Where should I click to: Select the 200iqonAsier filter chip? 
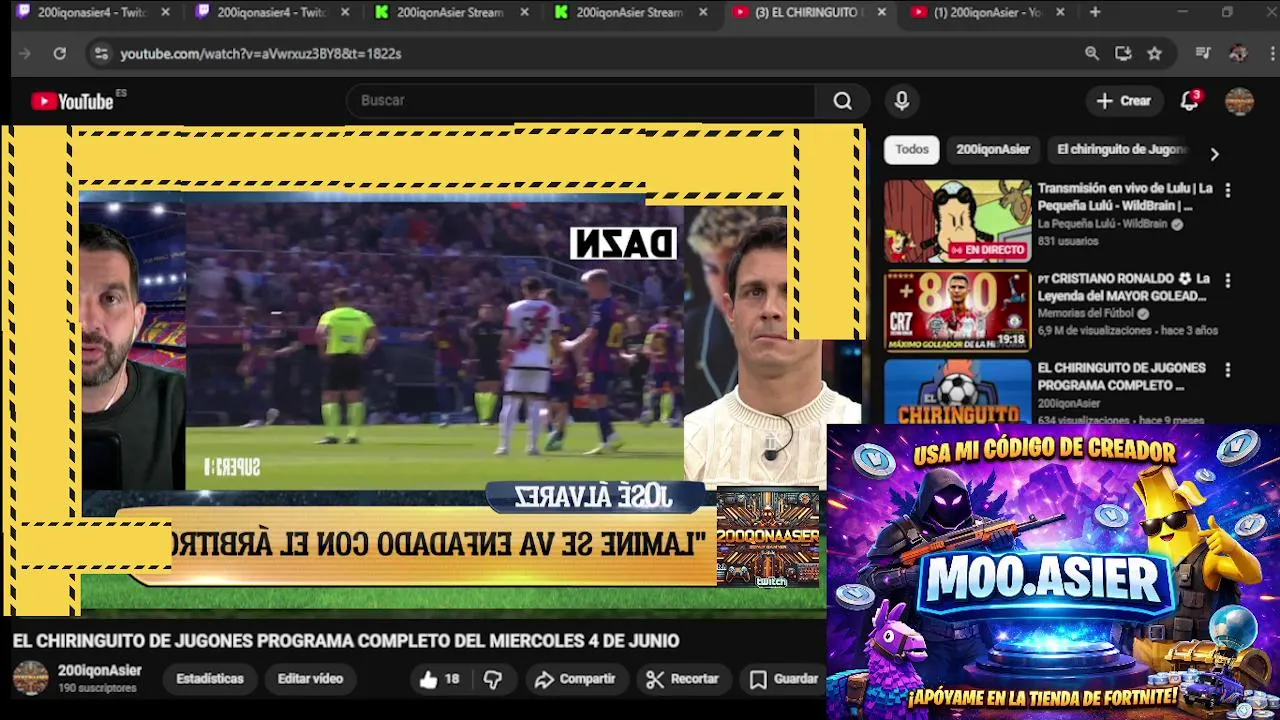pyautogui.click(x=993, y=149)
